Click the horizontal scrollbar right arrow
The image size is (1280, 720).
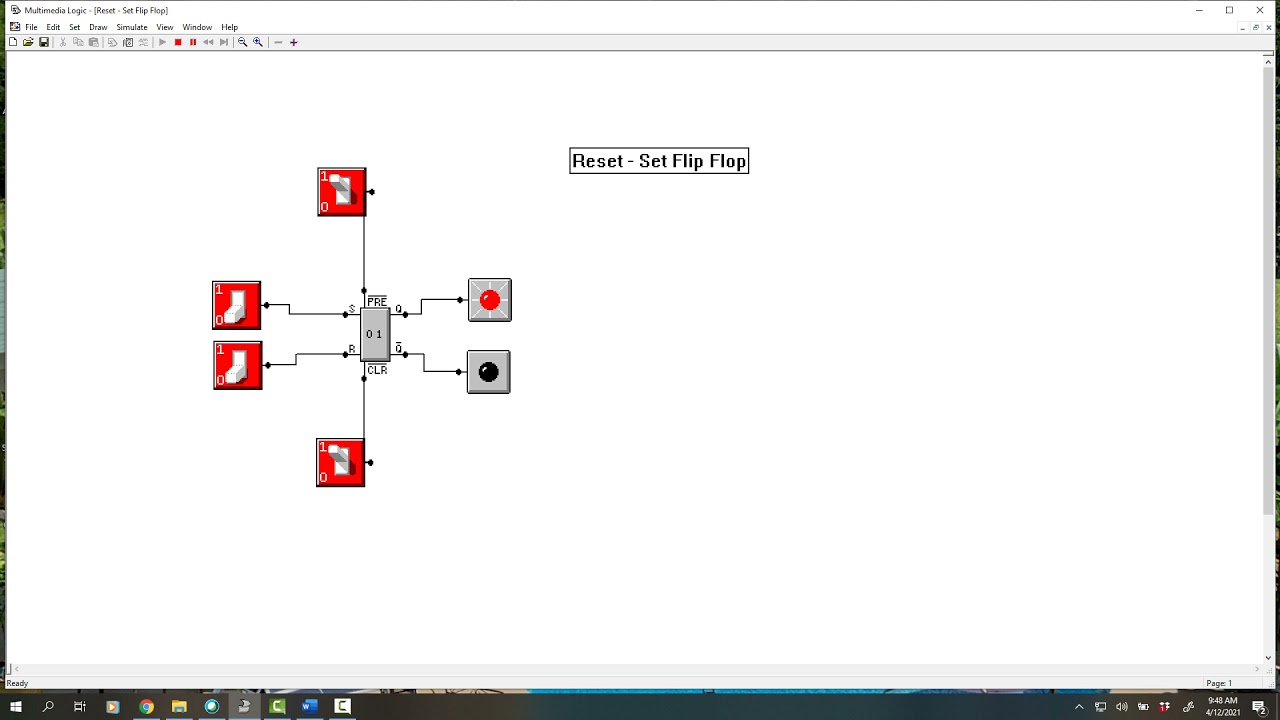click(1257, 669)
